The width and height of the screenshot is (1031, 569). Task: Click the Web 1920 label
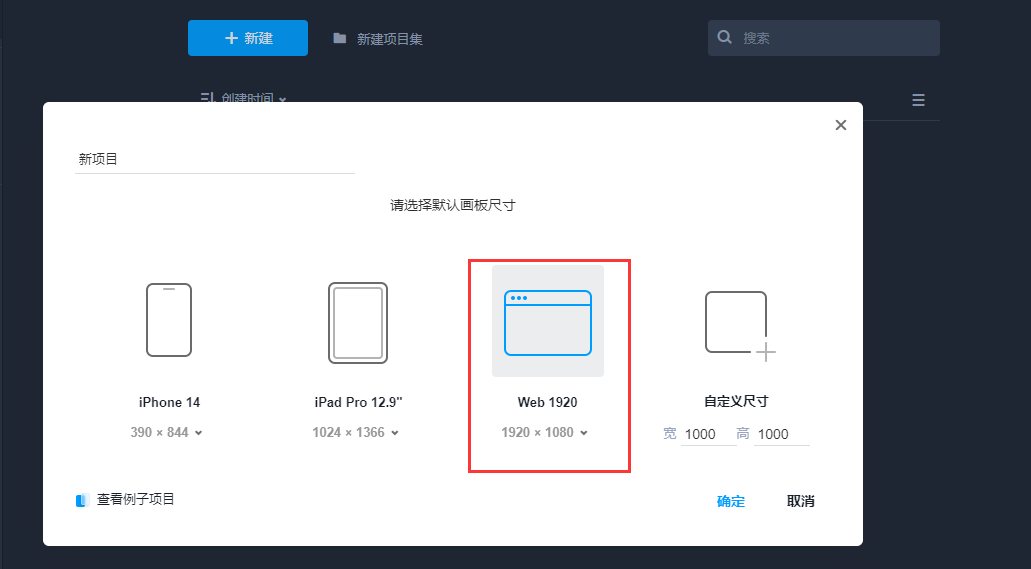click(548, 402)
